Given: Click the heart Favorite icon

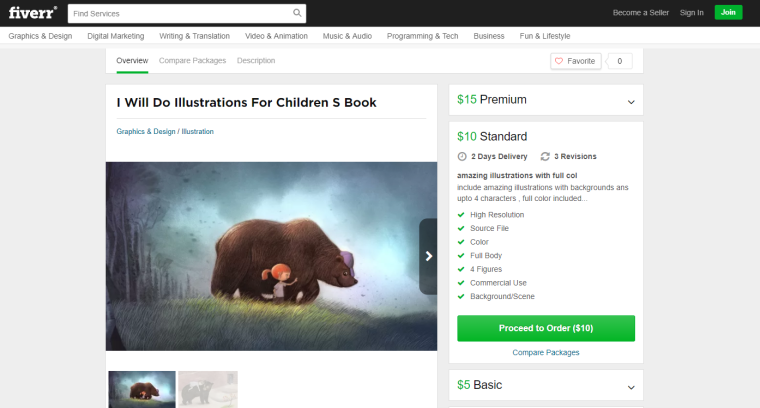Looking at the screenshot, I should [559, 61].
